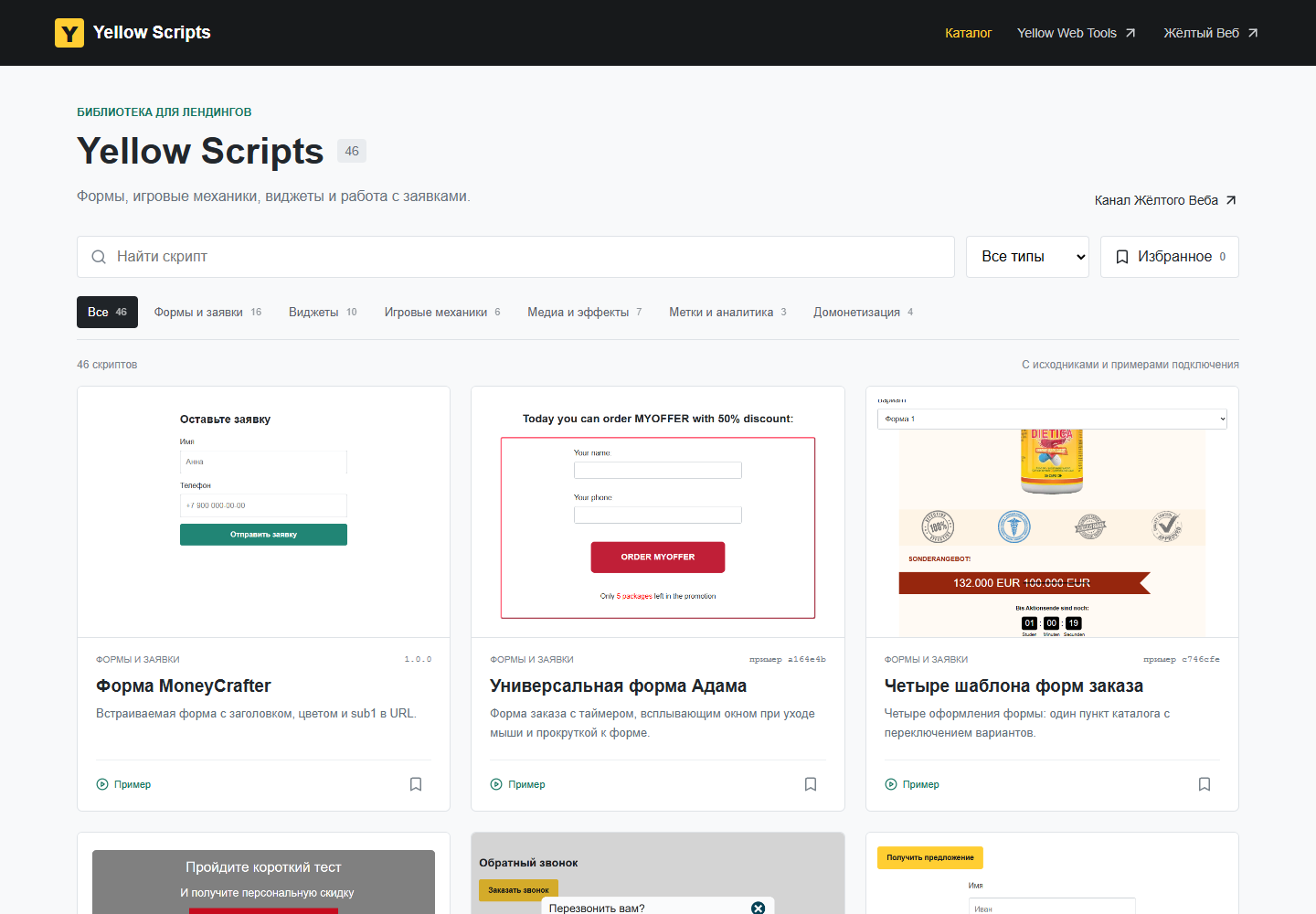Open the Жёлтый Веб external link
Screen dimensions: 1316x914
(1211, 33)
